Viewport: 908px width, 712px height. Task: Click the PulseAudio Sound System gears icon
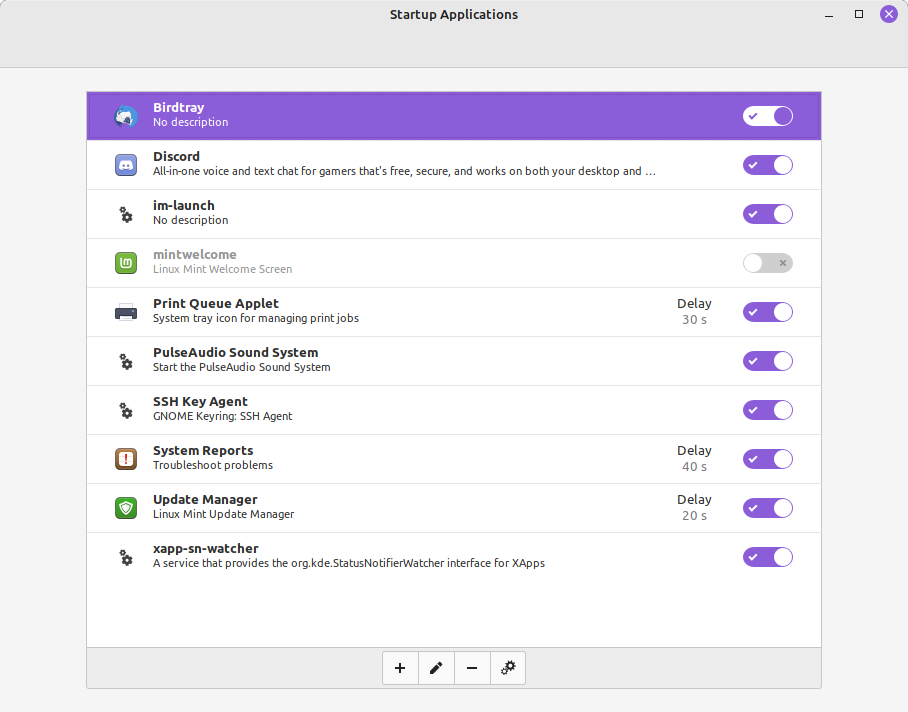(x=126, y=361)
